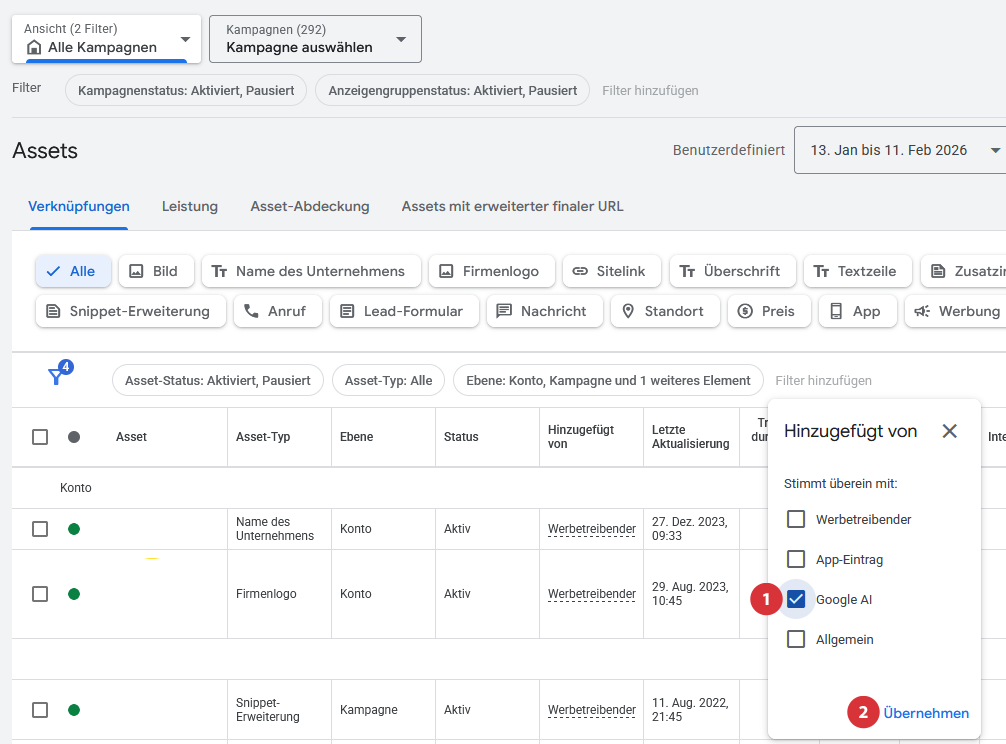Choose the Anruf asset chip
Image resolution: width=1006 pixels, height=744 pixels.
[x=277, y=311]
